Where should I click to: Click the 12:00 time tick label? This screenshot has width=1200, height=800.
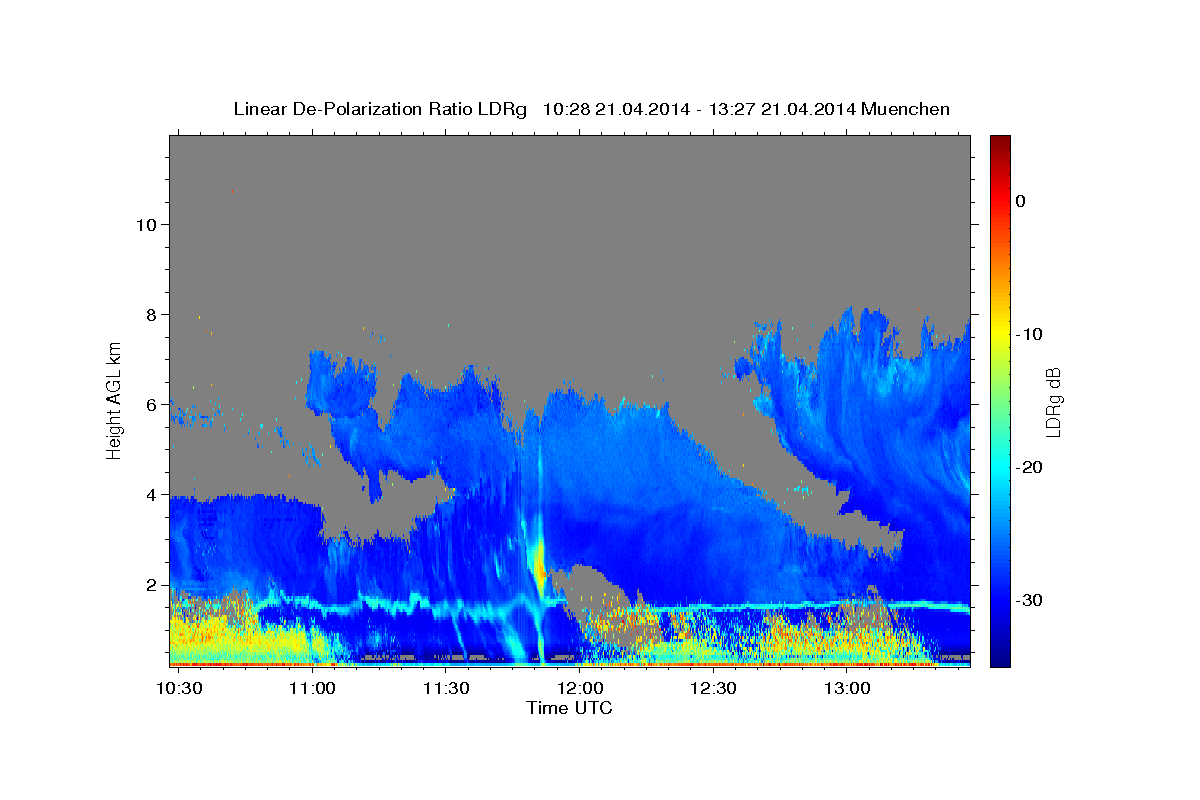580,689
